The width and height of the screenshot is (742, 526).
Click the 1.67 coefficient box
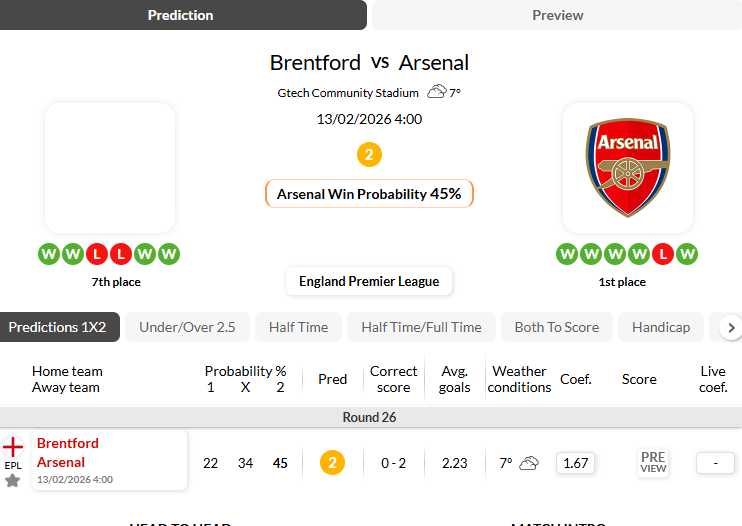click(x=575, y=463)
